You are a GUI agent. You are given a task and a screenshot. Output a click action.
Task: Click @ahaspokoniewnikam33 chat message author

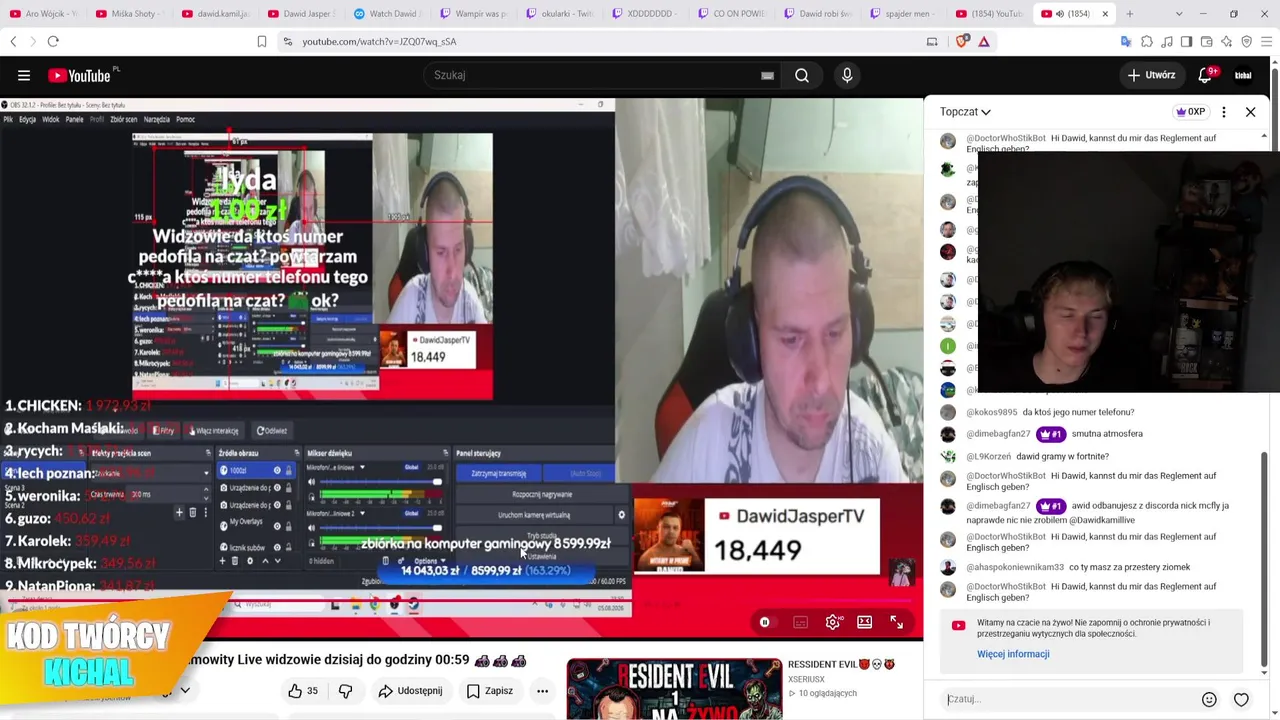[x=1015, y=567]
